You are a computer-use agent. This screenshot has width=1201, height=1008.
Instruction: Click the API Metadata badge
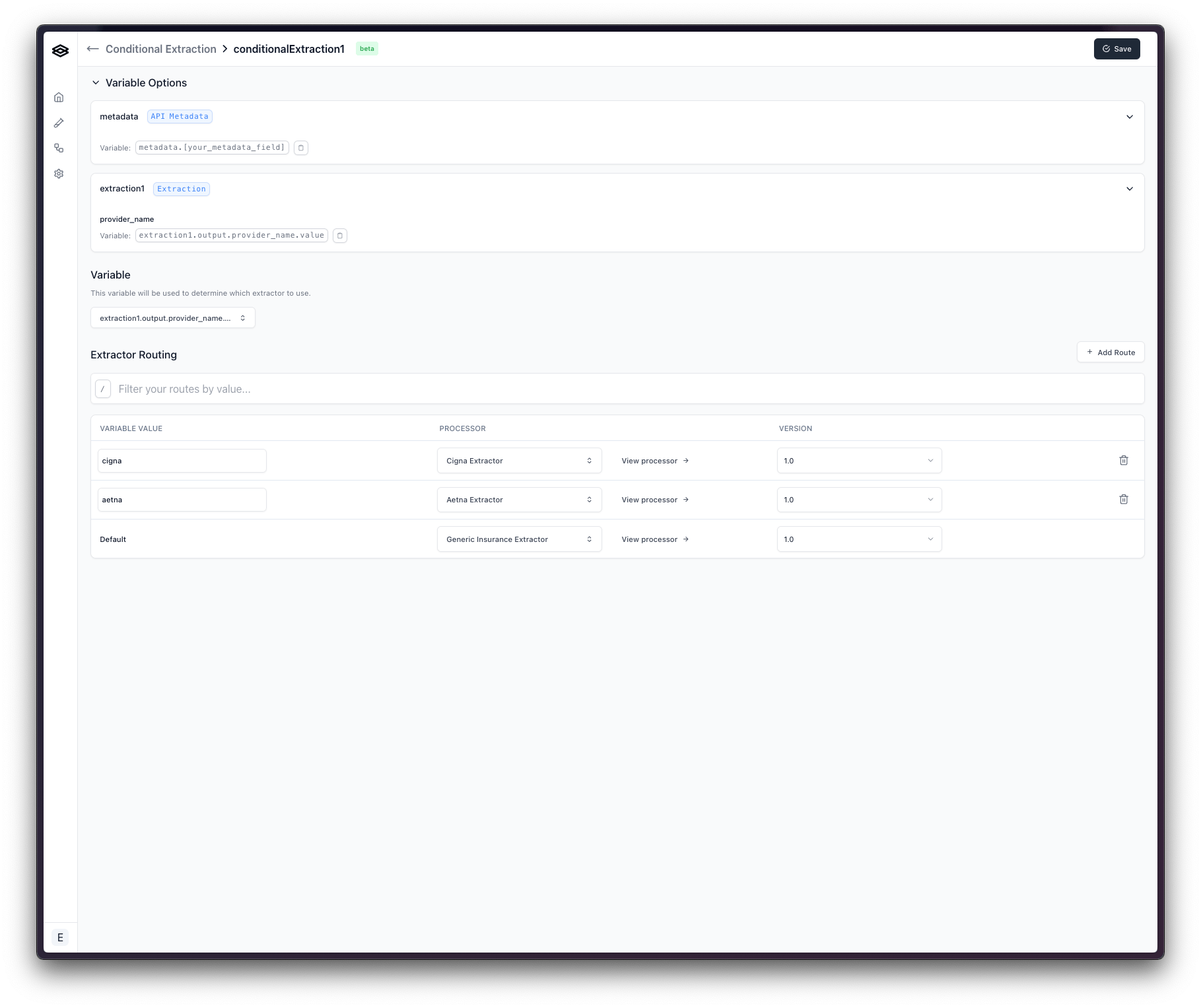(x=180, y=117)
